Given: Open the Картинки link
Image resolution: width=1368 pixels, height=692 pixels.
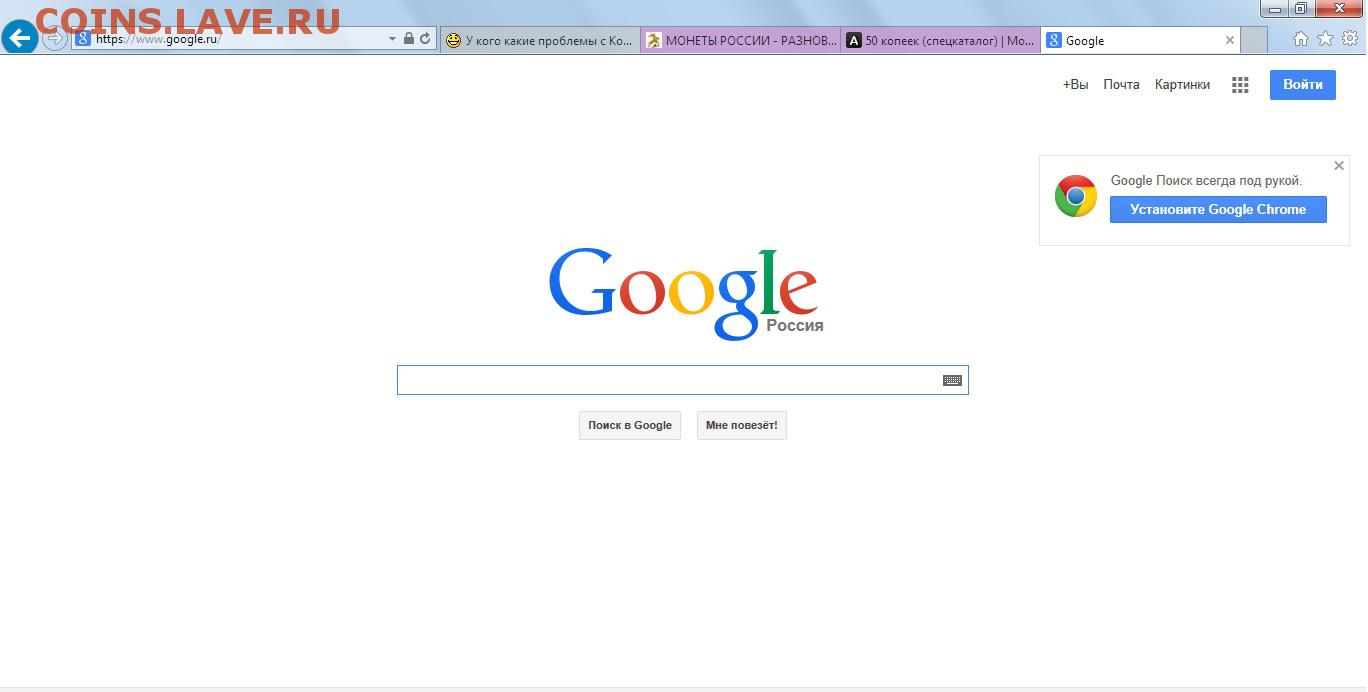Looking at the screenshot, I should coord(1182,85).
